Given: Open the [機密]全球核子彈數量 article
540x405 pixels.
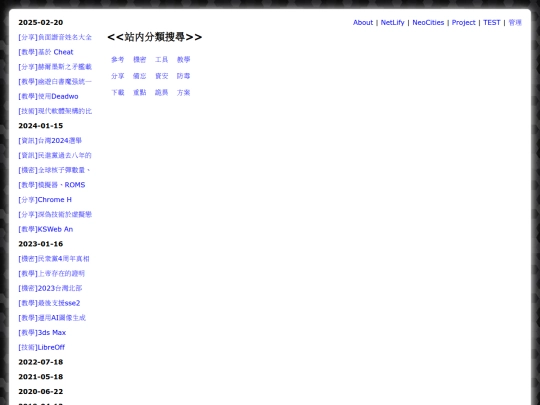Looking at the screenshot, I should 54,170.
